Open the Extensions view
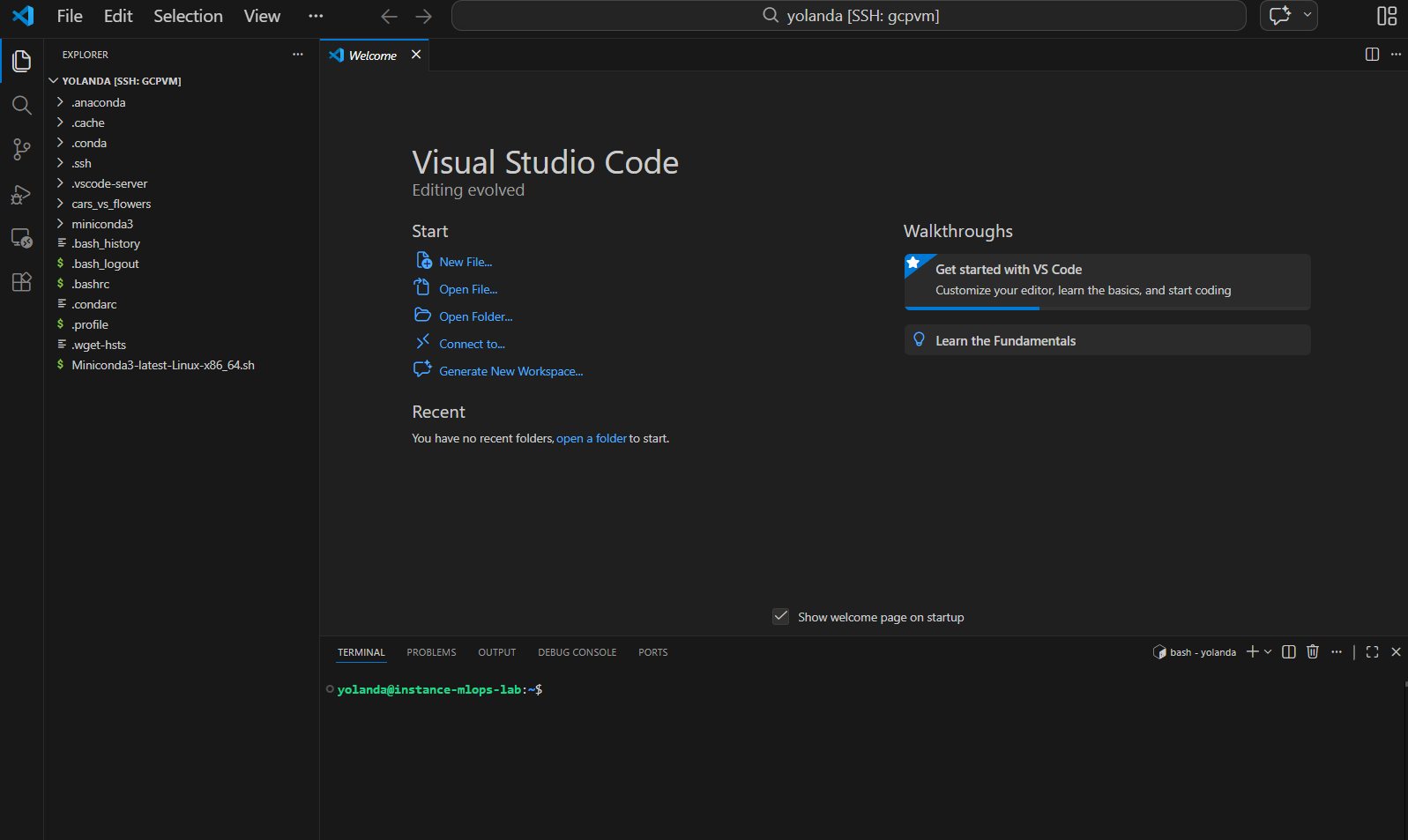Screen dimensions: 1408x840 21,282
